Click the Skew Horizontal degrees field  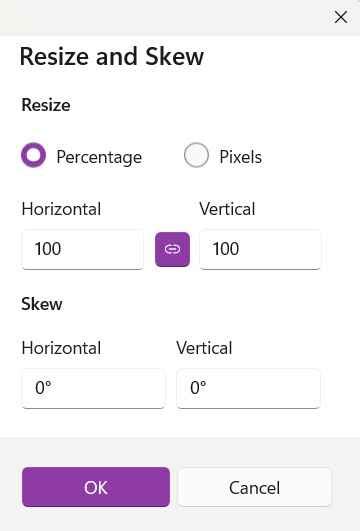click(93, 388)
